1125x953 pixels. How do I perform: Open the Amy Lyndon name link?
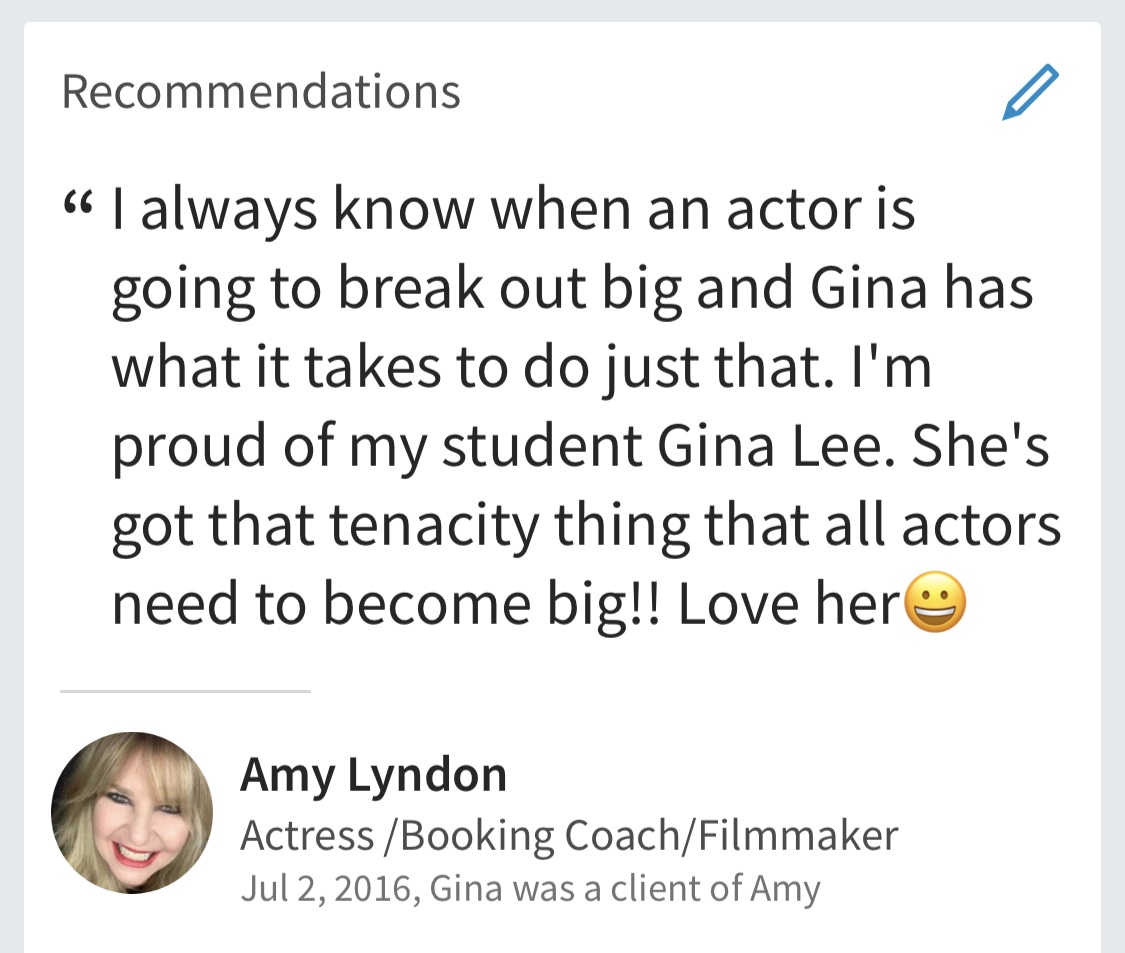[x=373, y=776]
